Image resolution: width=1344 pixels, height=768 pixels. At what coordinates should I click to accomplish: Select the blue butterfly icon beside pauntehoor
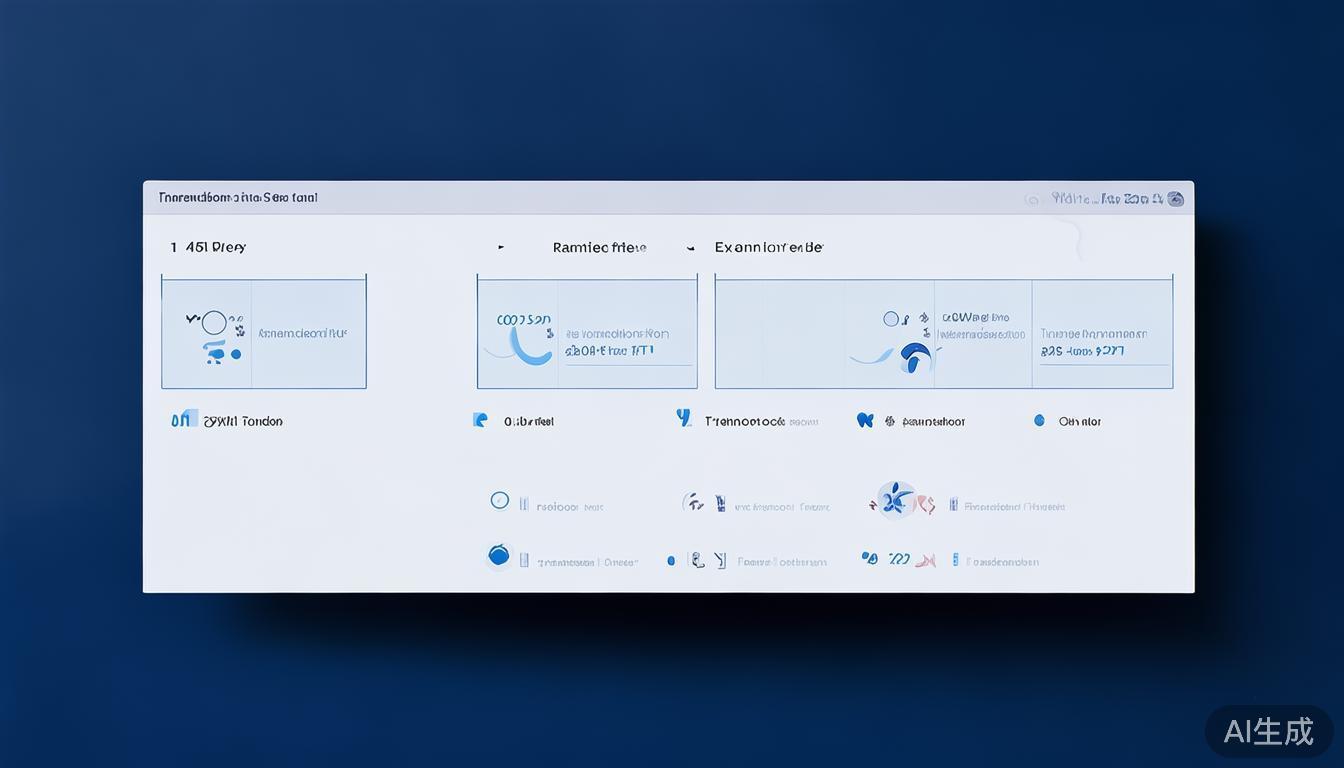865,421
